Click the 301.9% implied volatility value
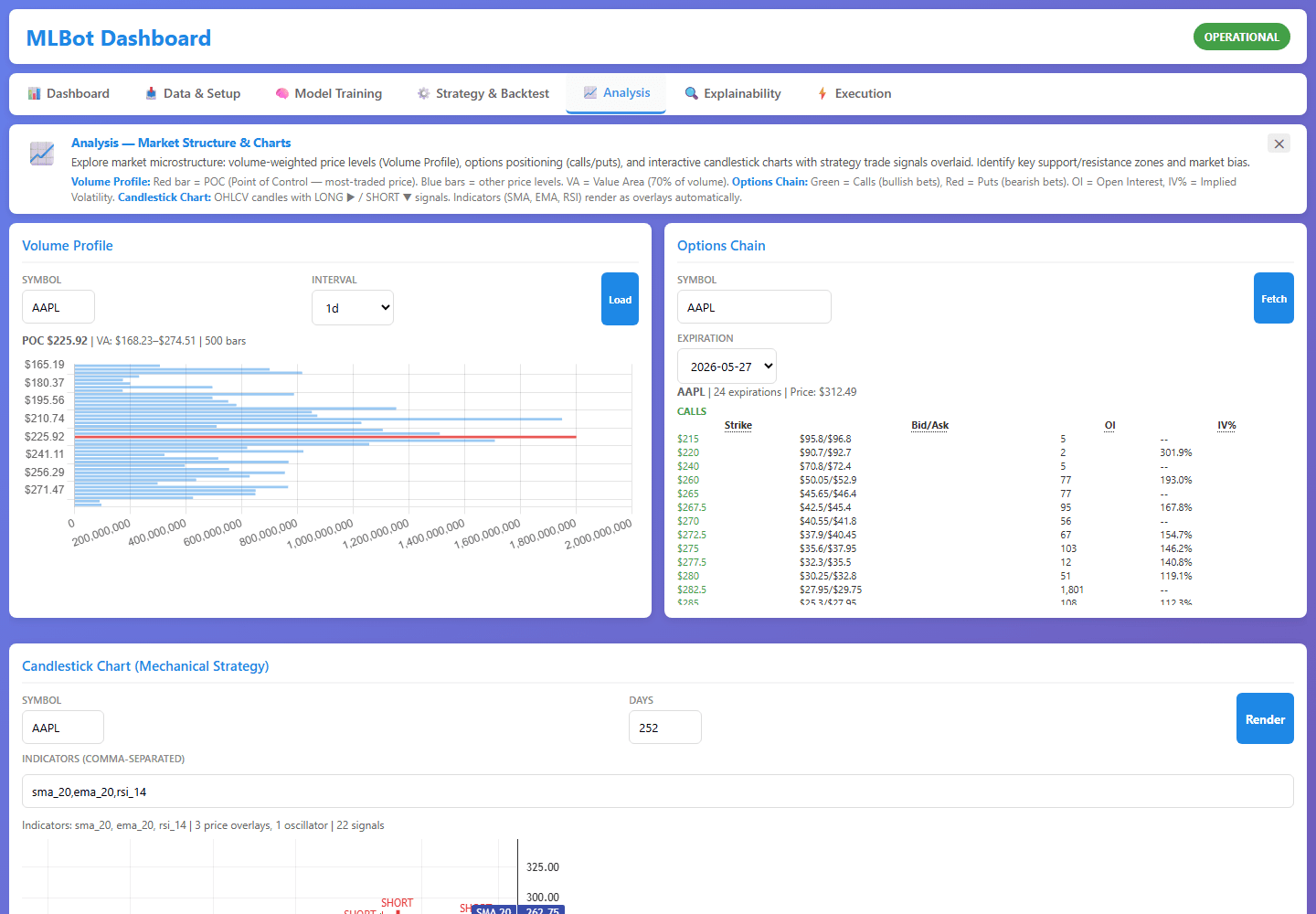This screenshot has height=914, width=1316. 1176,452
